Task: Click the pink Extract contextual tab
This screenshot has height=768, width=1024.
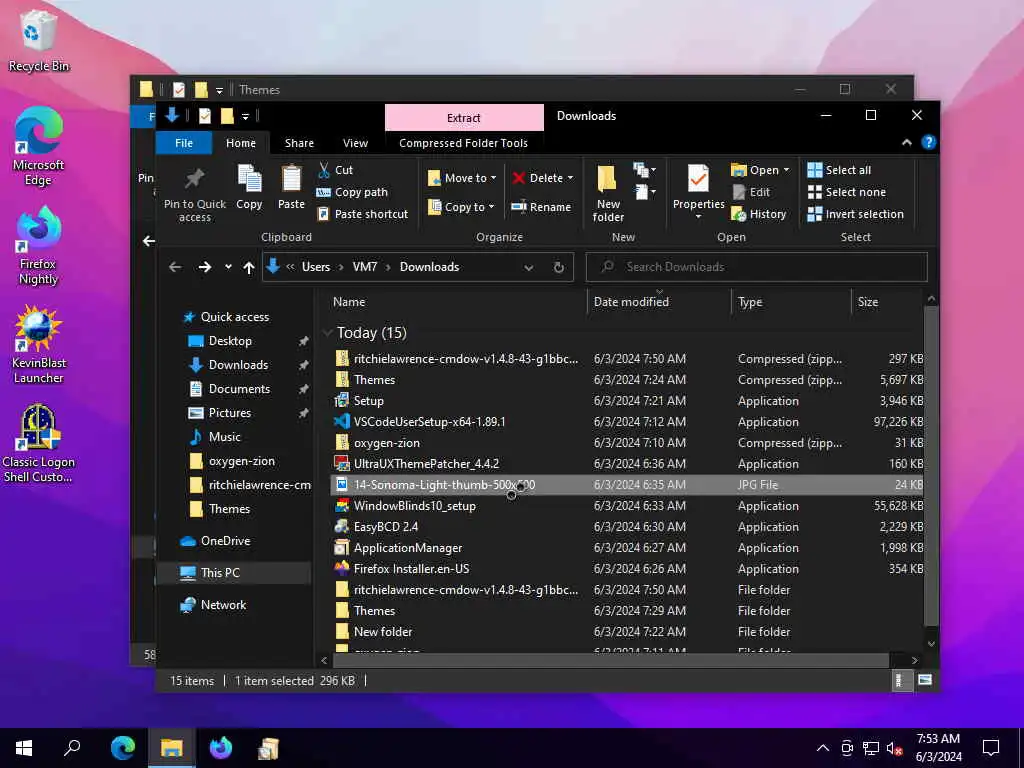Action: point(464,118)
